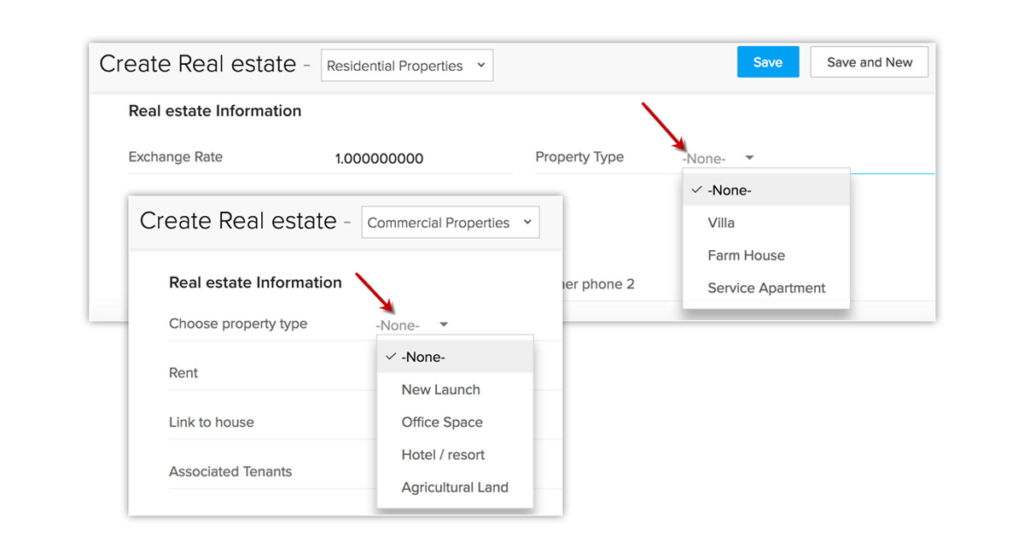Select Villa from Property Type list
1024x536 pixels.
click(x=766, y=223)
